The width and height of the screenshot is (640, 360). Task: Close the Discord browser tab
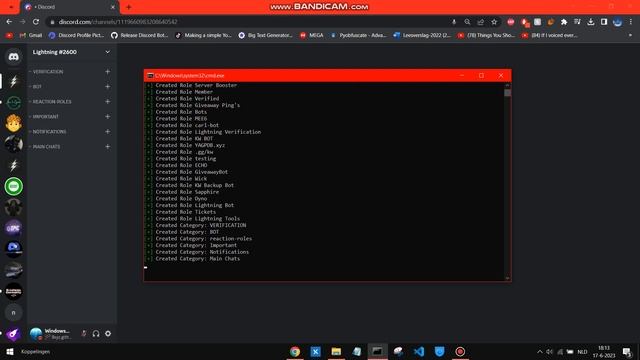coord(113,7)
